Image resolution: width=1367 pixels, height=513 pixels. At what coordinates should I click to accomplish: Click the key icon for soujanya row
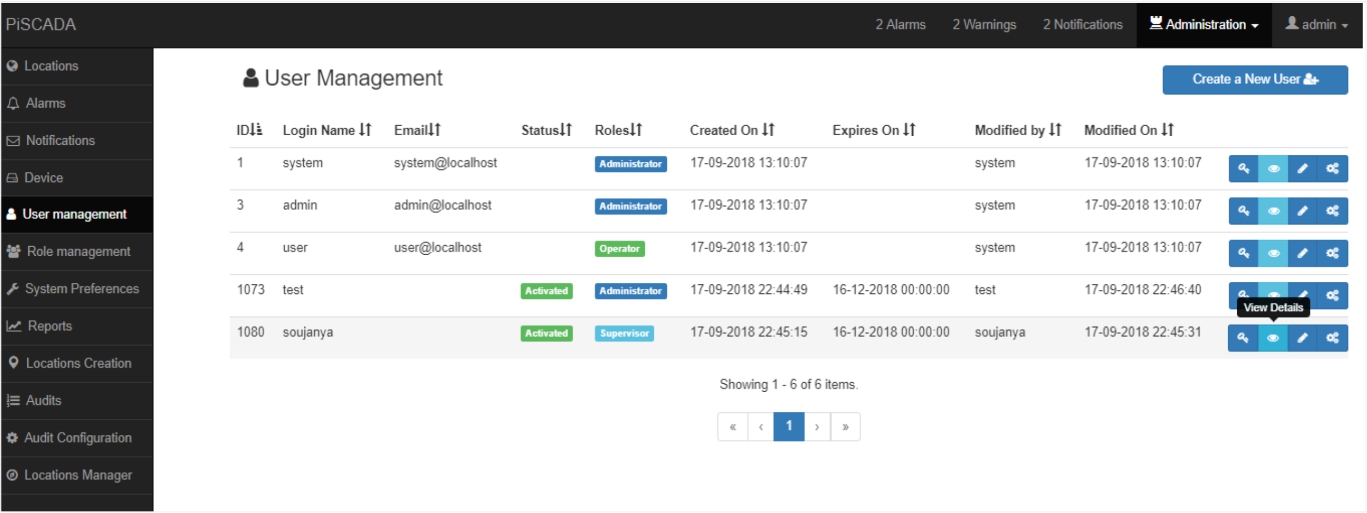click(x=1243, y=339)
